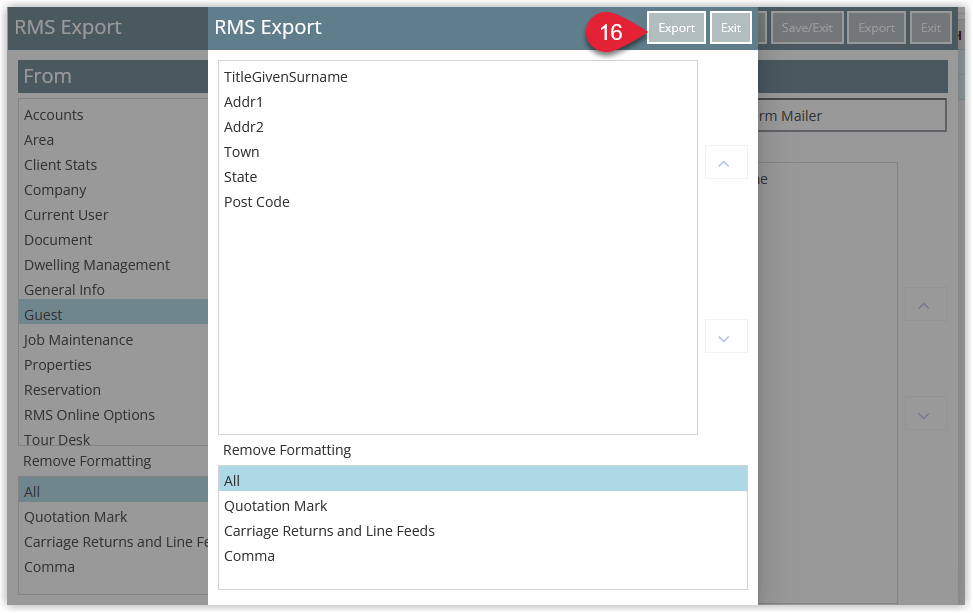This screenshot has height=613, width=973.
Task: Choose Area in the From list
Action: pyautogui.click(x=114, y=140)
